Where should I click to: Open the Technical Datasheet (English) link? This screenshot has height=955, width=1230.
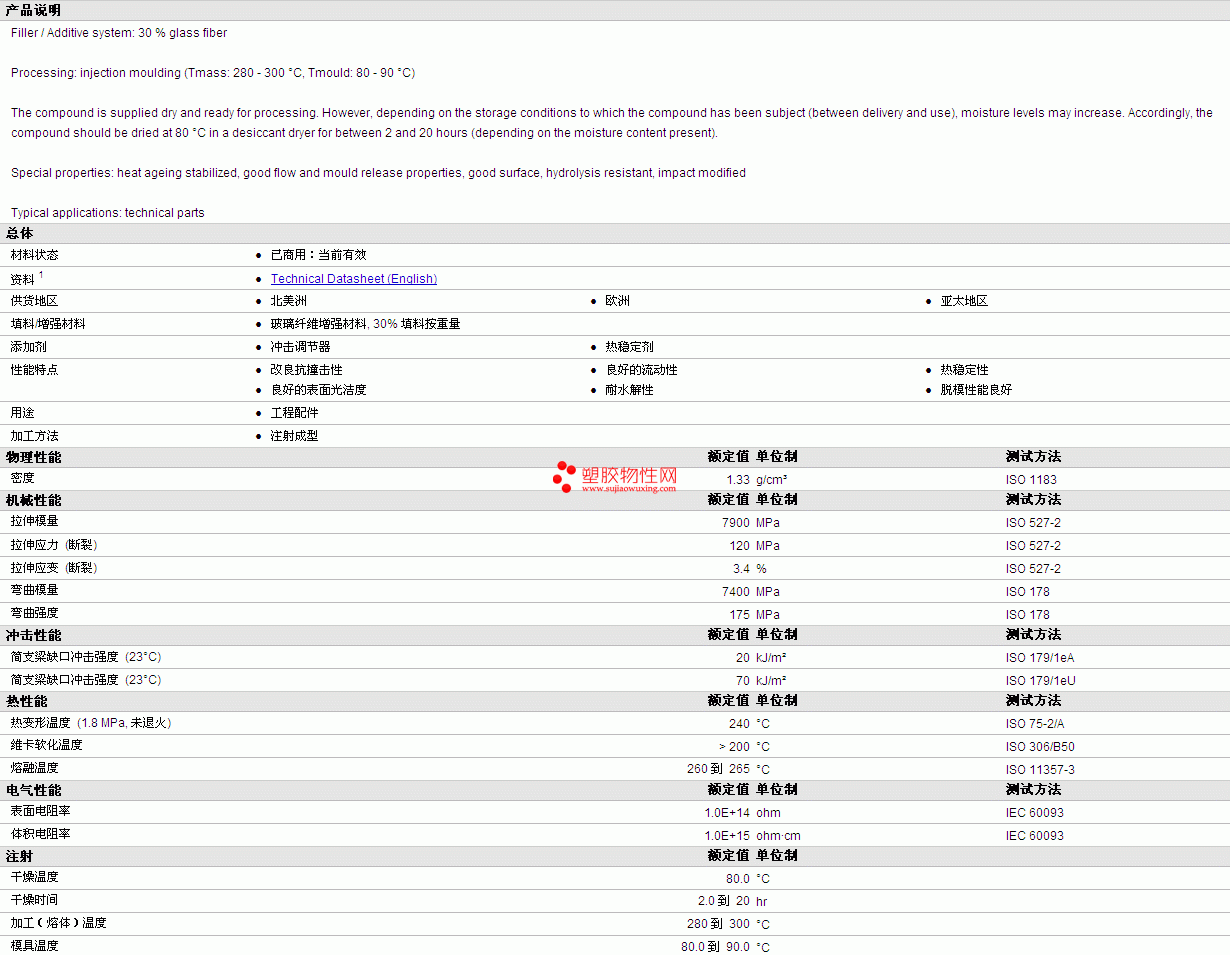click(x=354, y=279)
